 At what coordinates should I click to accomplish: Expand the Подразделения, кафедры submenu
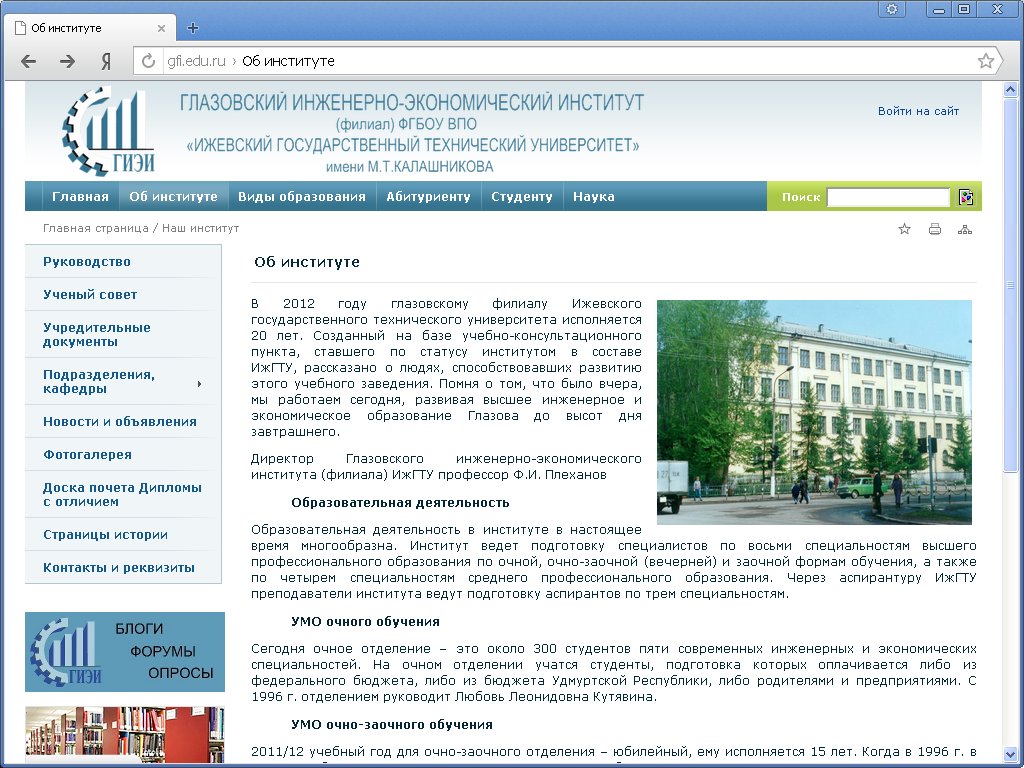coord(199,383)
